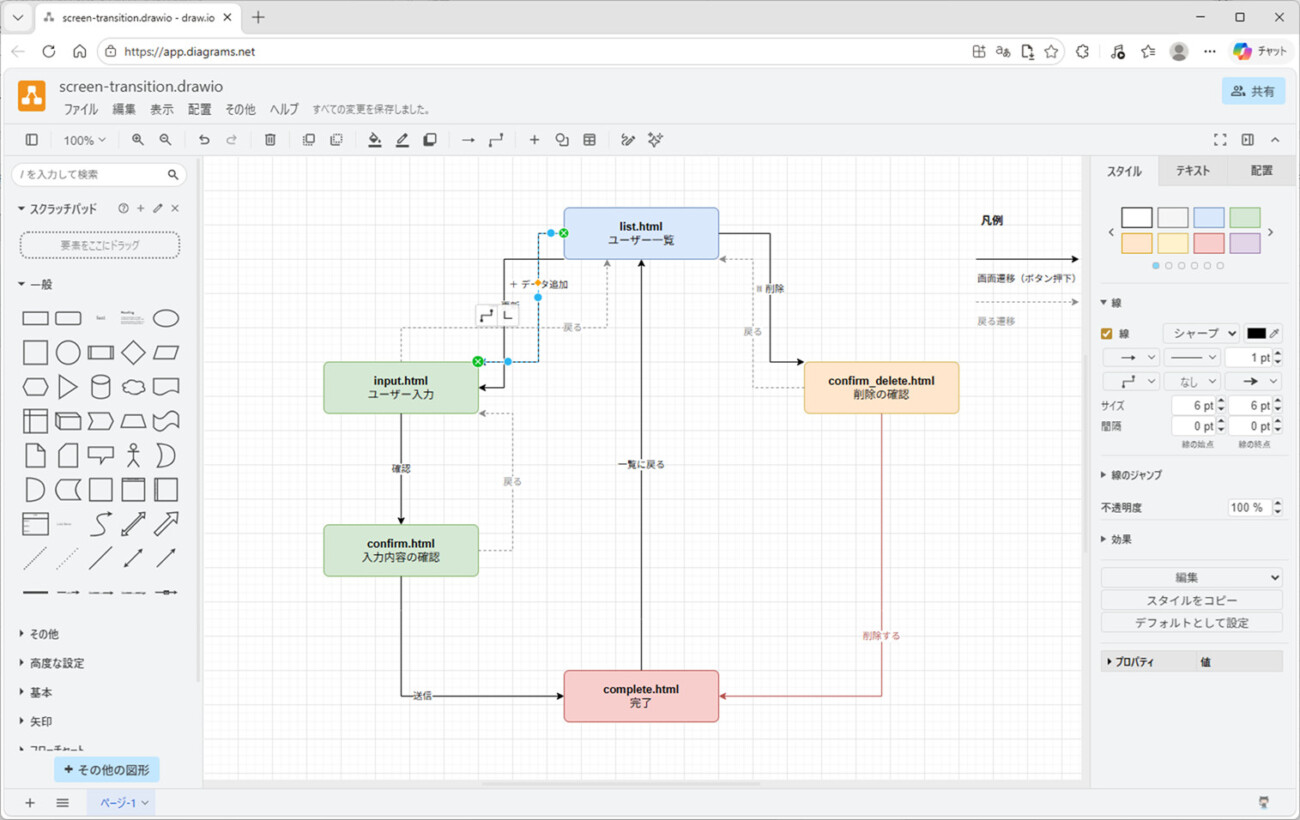Select the cylinder shape from palette
The height and width of the screenshot is (820, 1300).
tap(100, 387)
